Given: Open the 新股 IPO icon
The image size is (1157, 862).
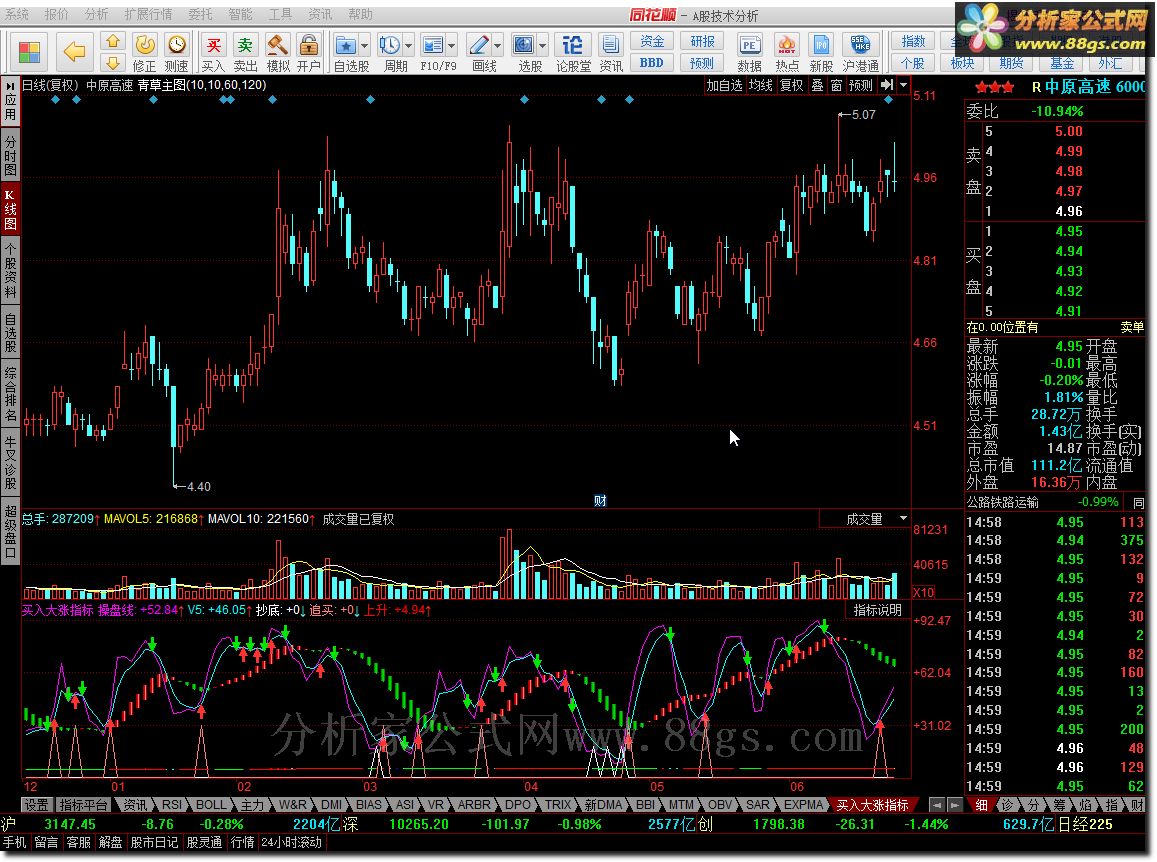Looking at the screenshot, I should click(x=821, y=52).
